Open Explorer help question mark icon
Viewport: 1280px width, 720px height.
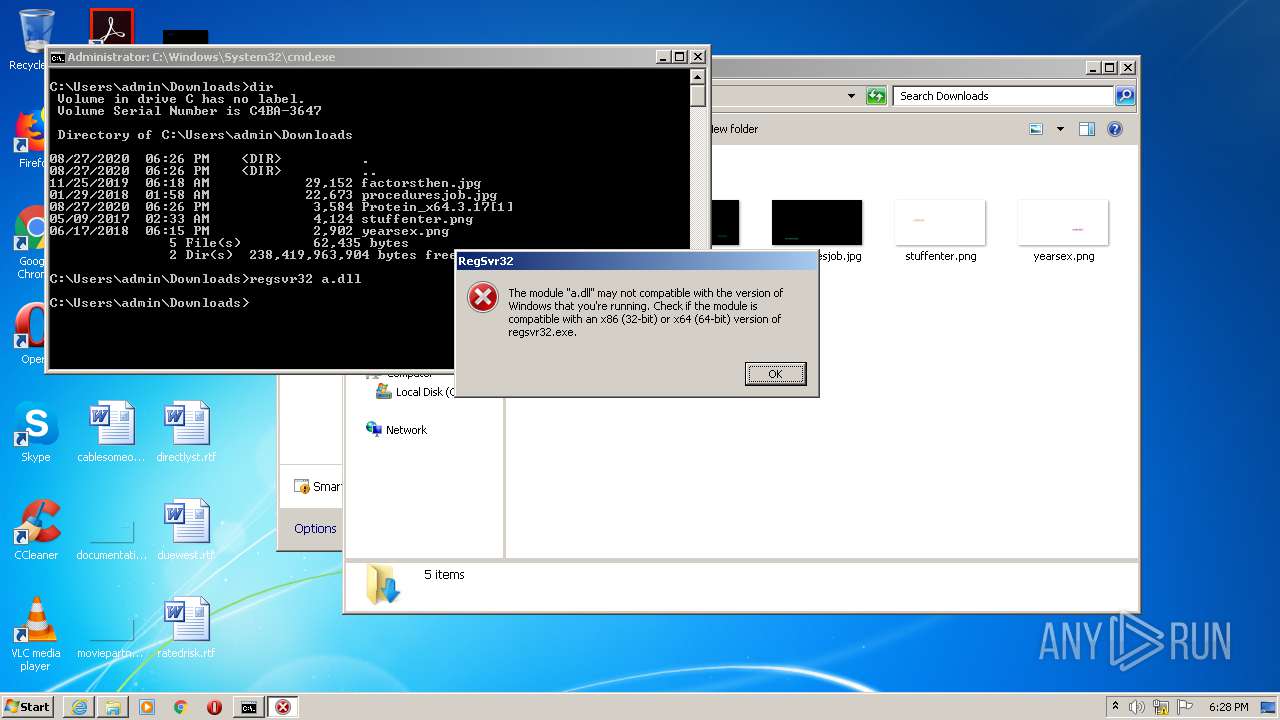coord(1115,129)
